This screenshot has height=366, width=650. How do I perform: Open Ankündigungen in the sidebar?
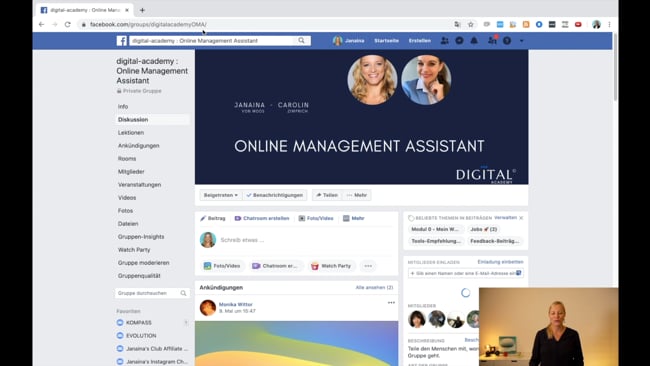click(138, 145)
